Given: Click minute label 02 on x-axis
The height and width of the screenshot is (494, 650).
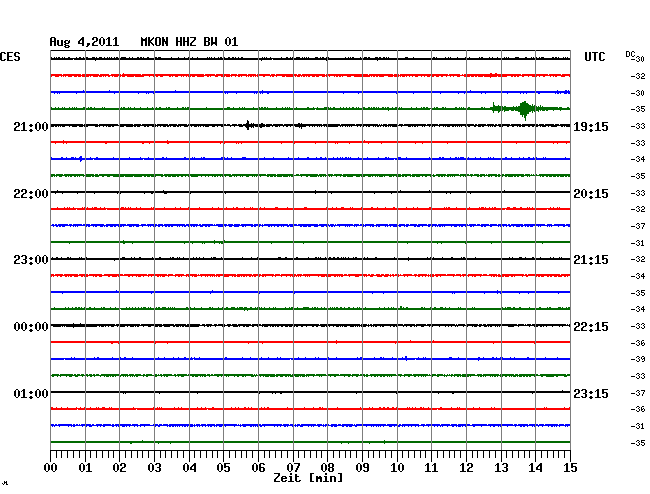Looking at the screenshot, I should pyautogui.click(x=119, y=467).
